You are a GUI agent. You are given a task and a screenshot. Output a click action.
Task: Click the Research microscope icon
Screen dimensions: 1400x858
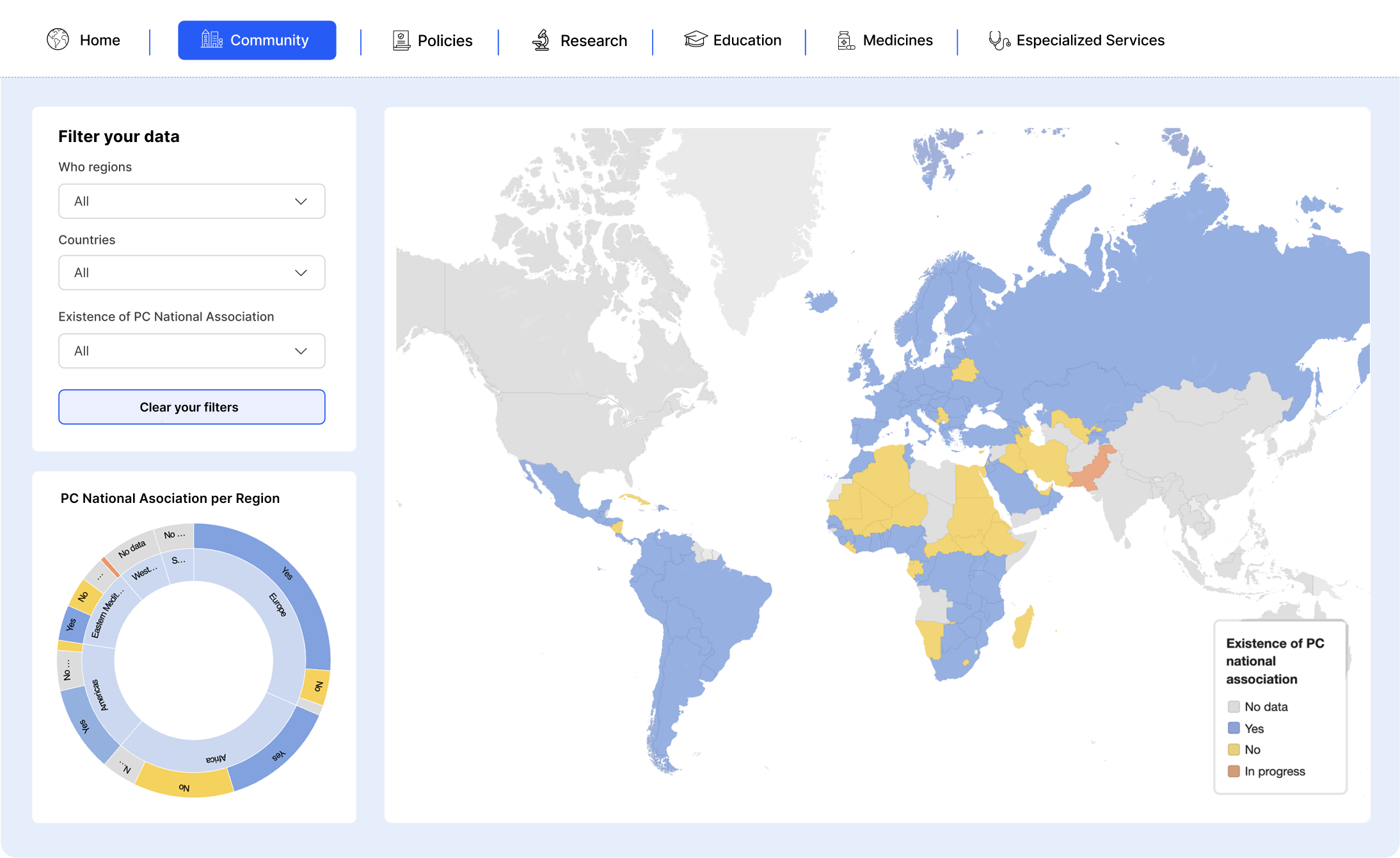[x=541, y=40]
